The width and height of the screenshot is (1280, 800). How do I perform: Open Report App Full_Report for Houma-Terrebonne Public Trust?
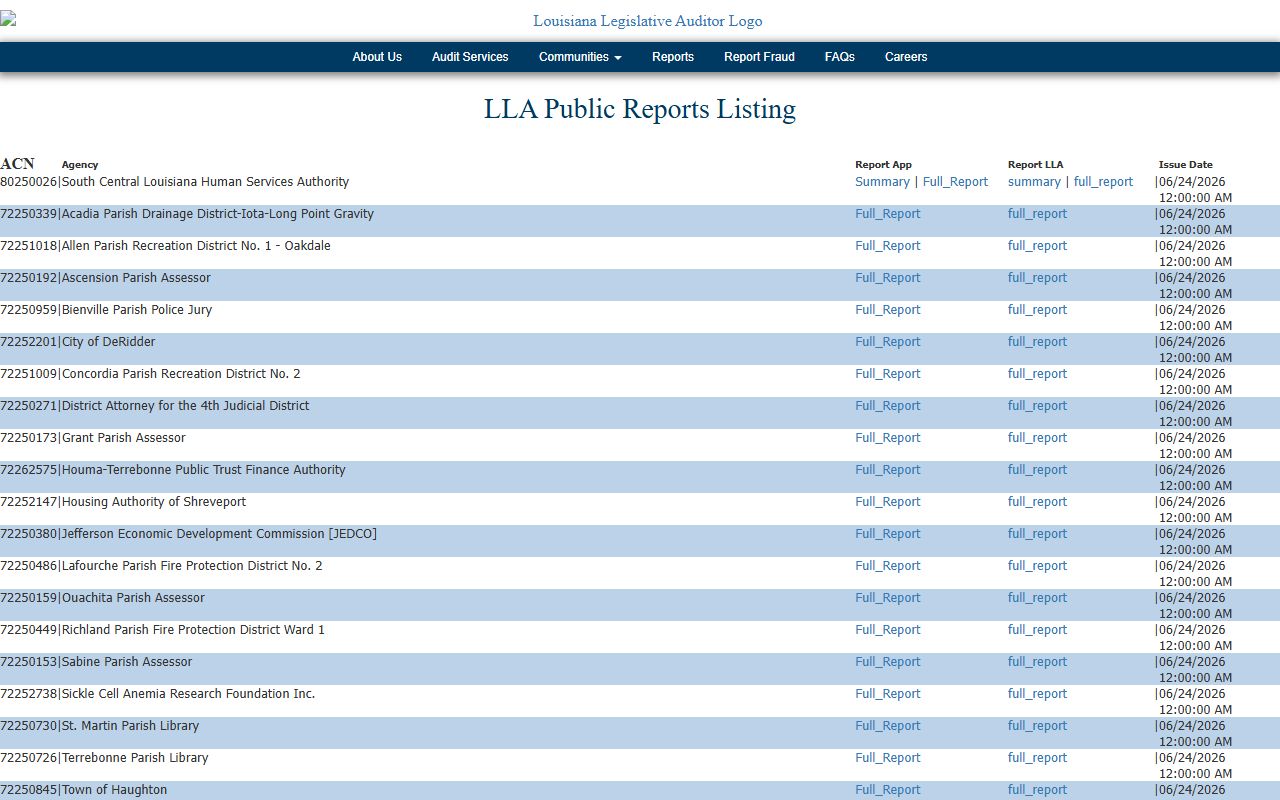[888, 470]
